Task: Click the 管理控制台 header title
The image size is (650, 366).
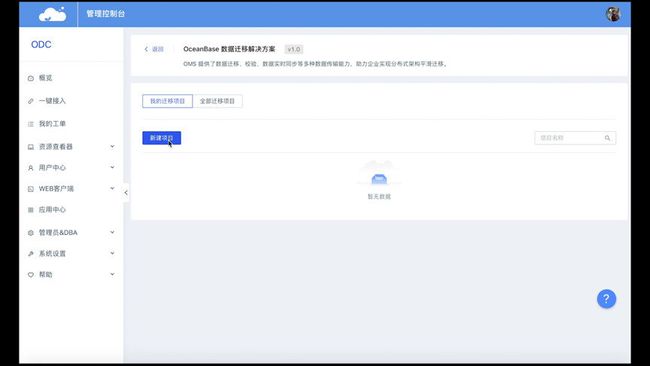Action: tap(106, 14)
